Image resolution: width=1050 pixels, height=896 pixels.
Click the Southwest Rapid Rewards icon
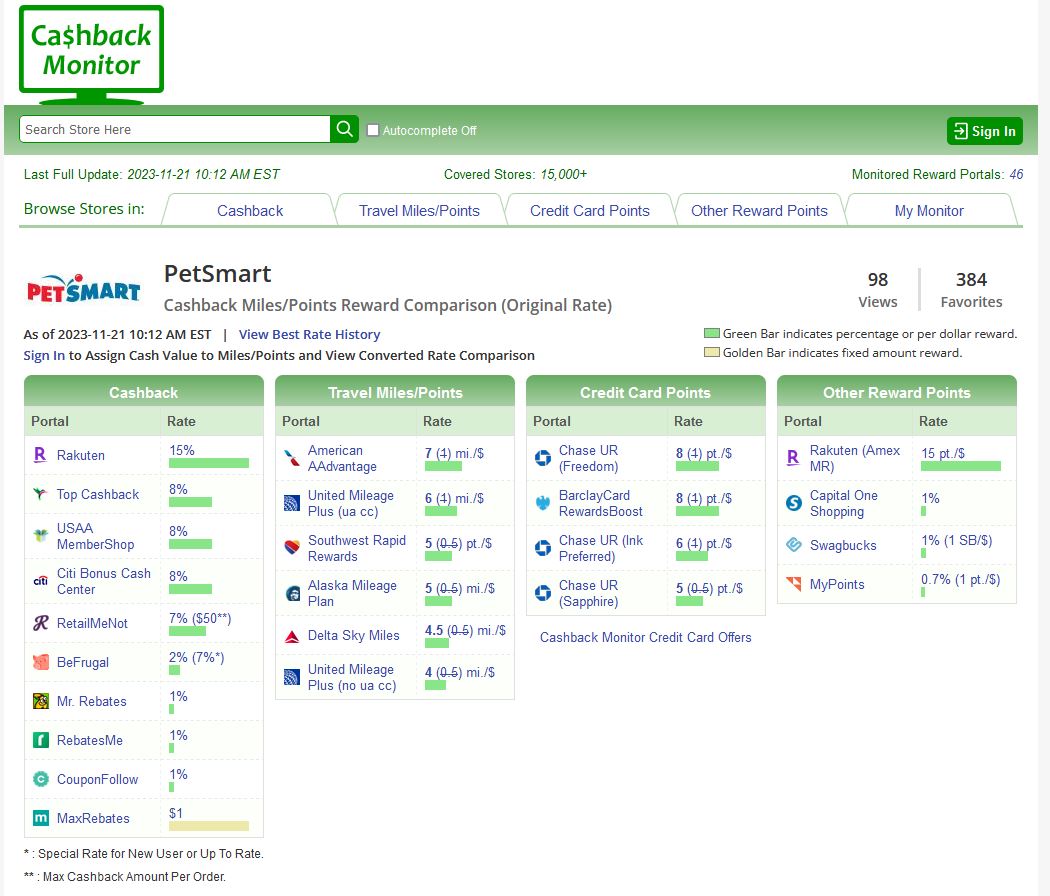[291, 548]
